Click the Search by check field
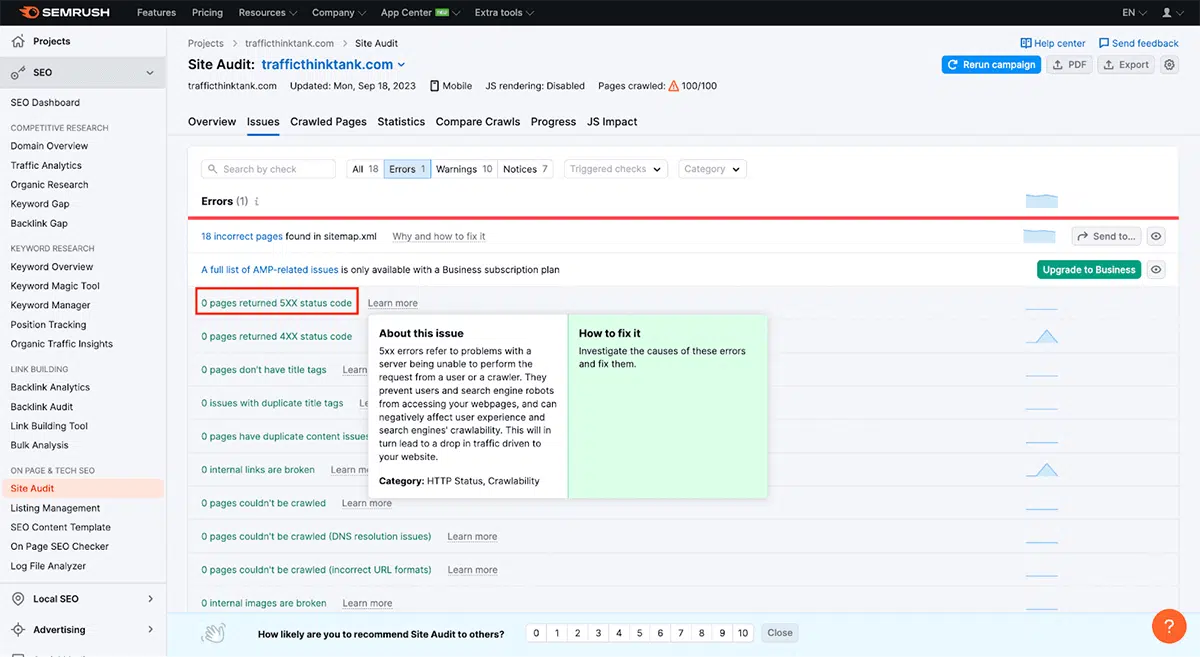This screenshot has width=1200, height=657. tap(268, 169)
